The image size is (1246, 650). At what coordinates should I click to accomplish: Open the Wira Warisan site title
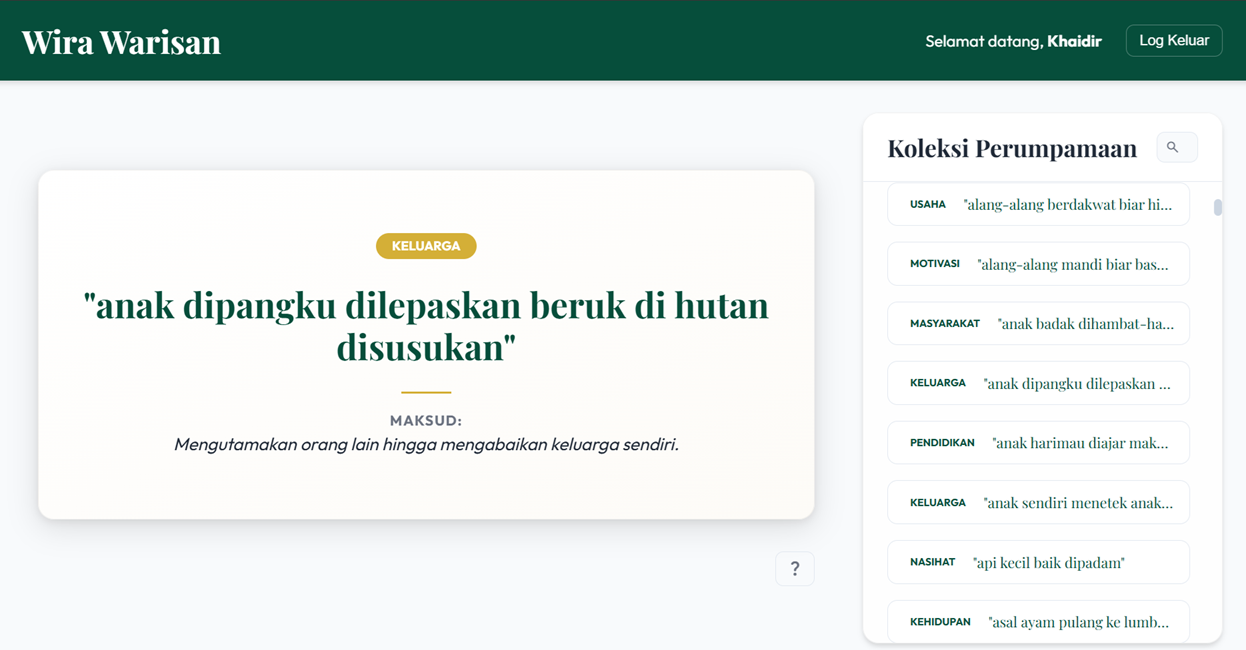pyautogui.click(x=121, y=41)
